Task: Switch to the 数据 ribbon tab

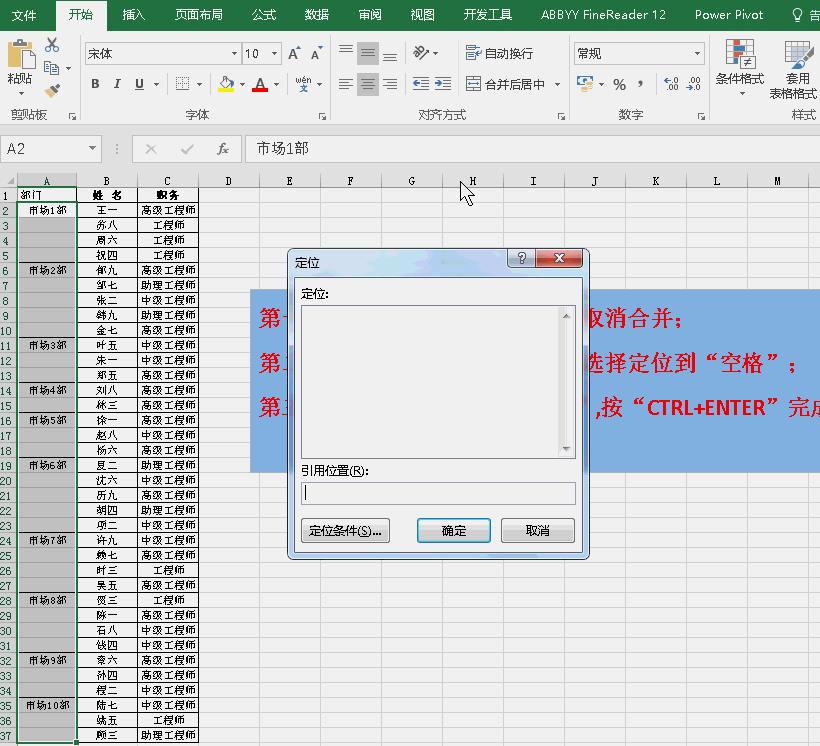Action: [316, 15]
